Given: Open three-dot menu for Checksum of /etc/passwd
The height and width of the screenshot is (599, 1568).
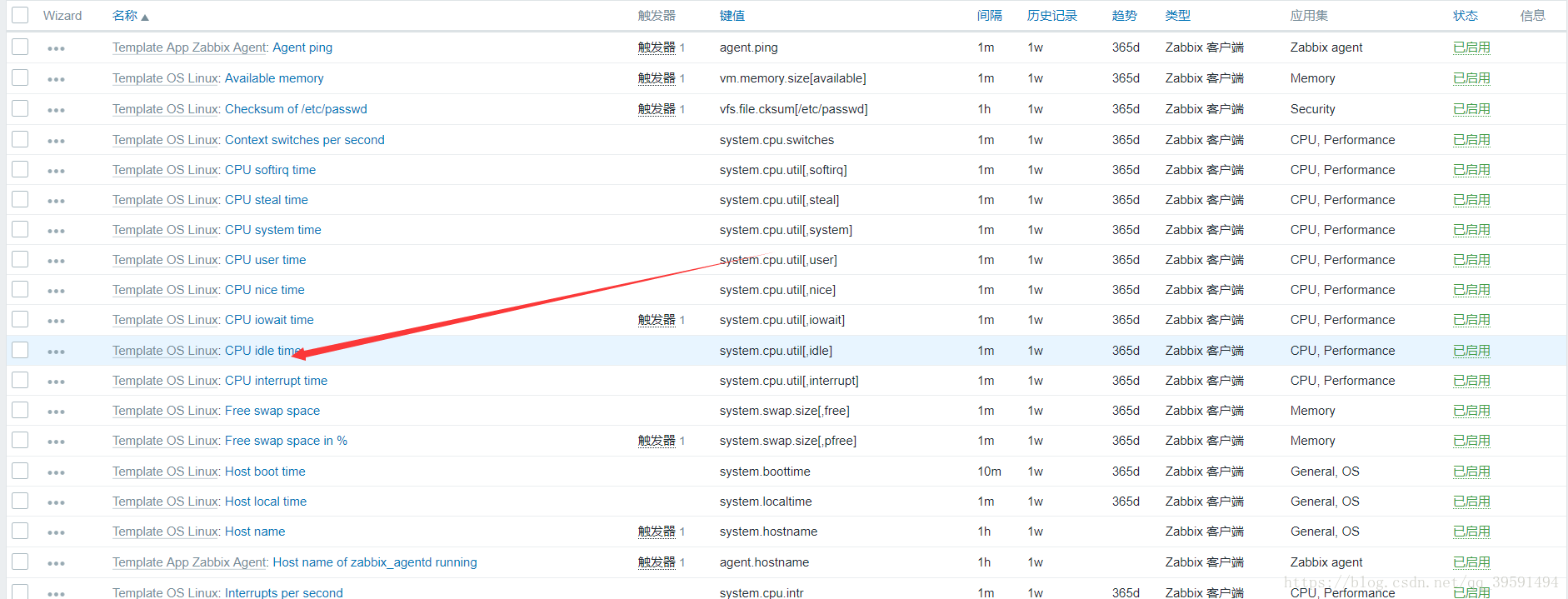Looking at the screenshot, I should click(x=56, y=110).
